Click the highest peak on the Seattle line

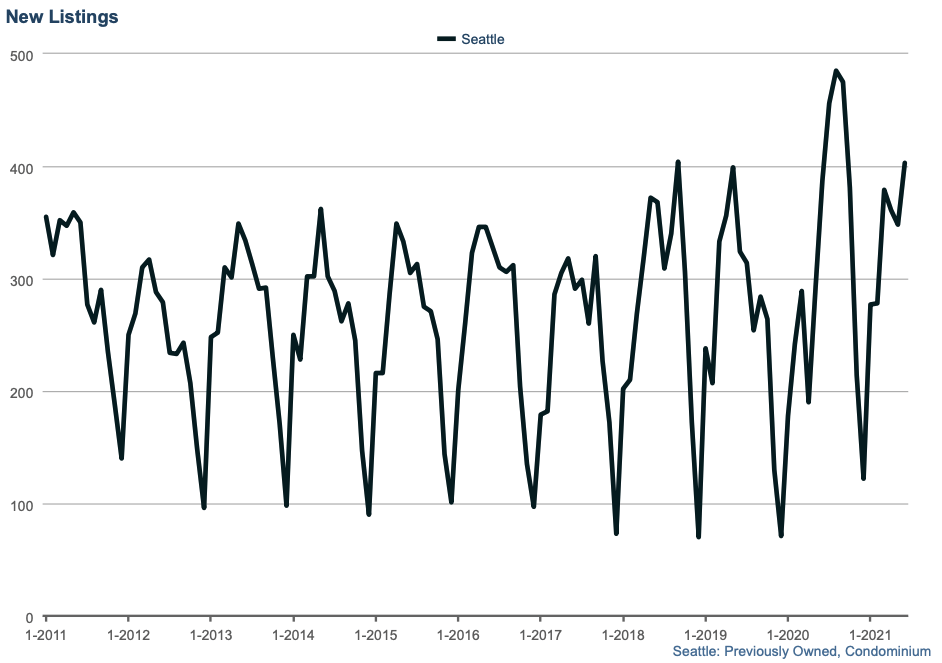836,71
